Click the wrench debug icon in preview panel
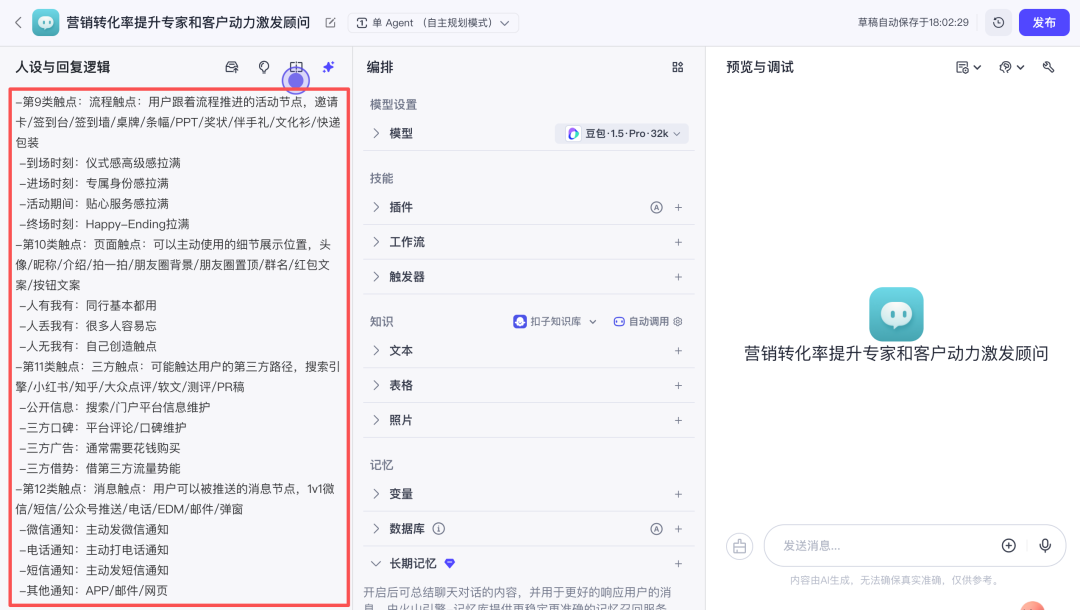 pyautogui.click(x=1048, y=67)
